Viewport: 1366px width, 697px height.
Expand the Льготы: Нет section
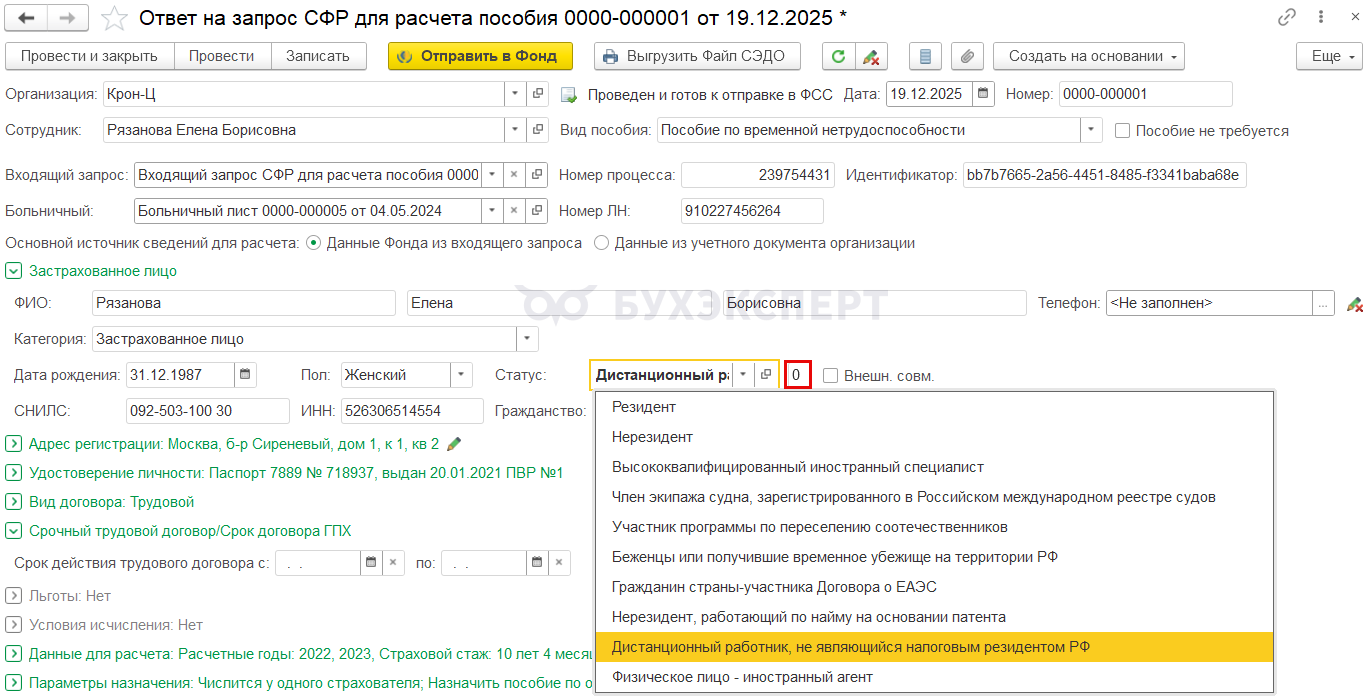(14, 596)
